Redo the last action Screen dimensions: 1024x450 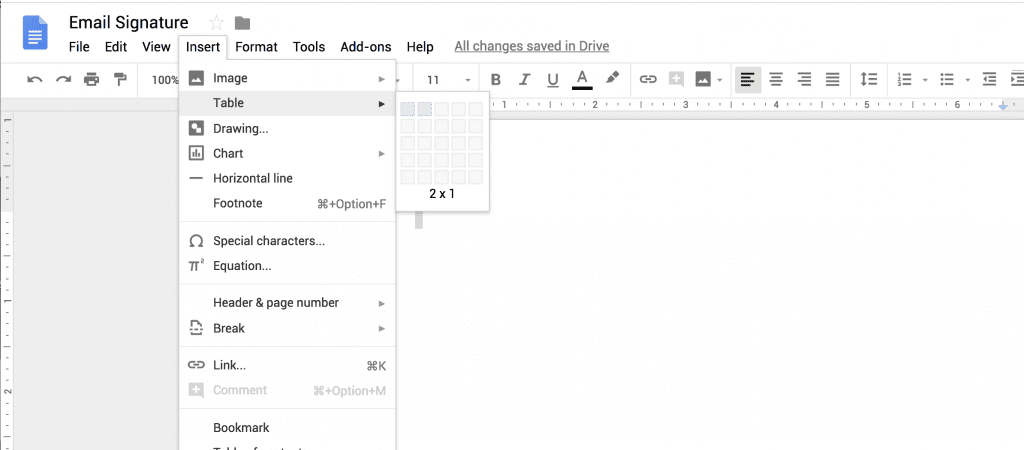63,80
